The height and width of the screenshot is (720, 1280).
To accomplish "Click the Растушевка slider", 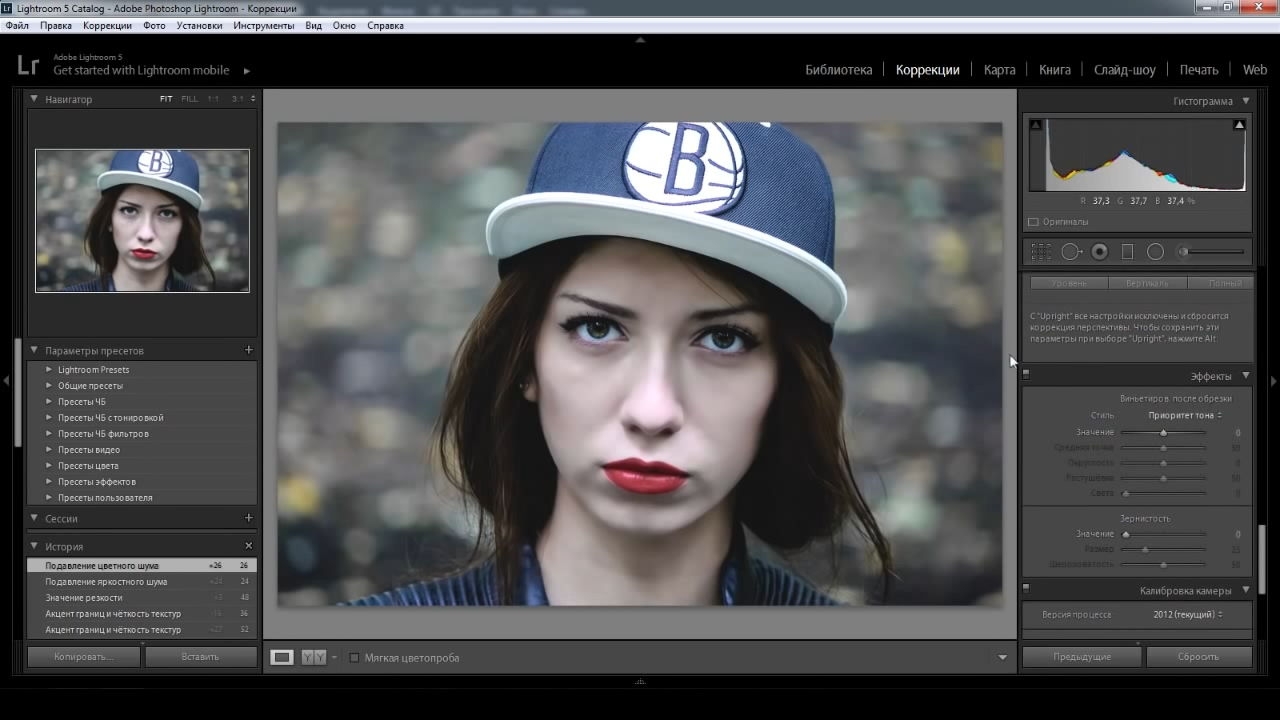I will click(x=1163, y=479).
